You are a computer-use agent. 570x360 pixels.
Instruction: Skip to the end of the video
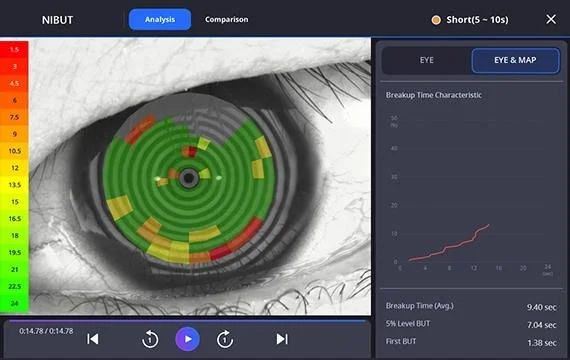[x=282, y=339]
